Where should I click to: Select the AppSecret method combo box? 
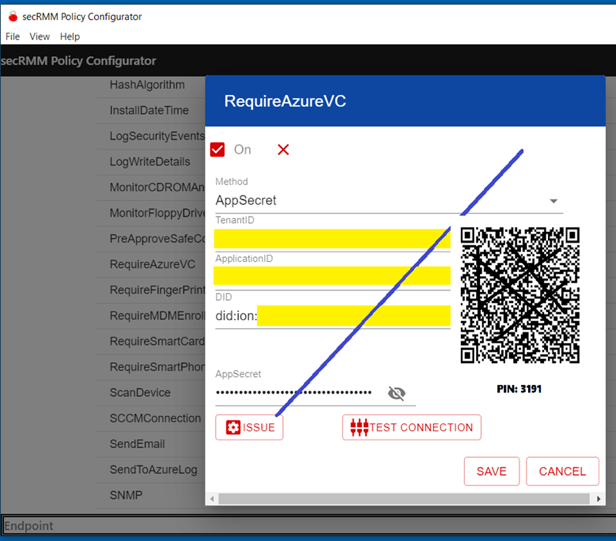click(x=389, y=201)
